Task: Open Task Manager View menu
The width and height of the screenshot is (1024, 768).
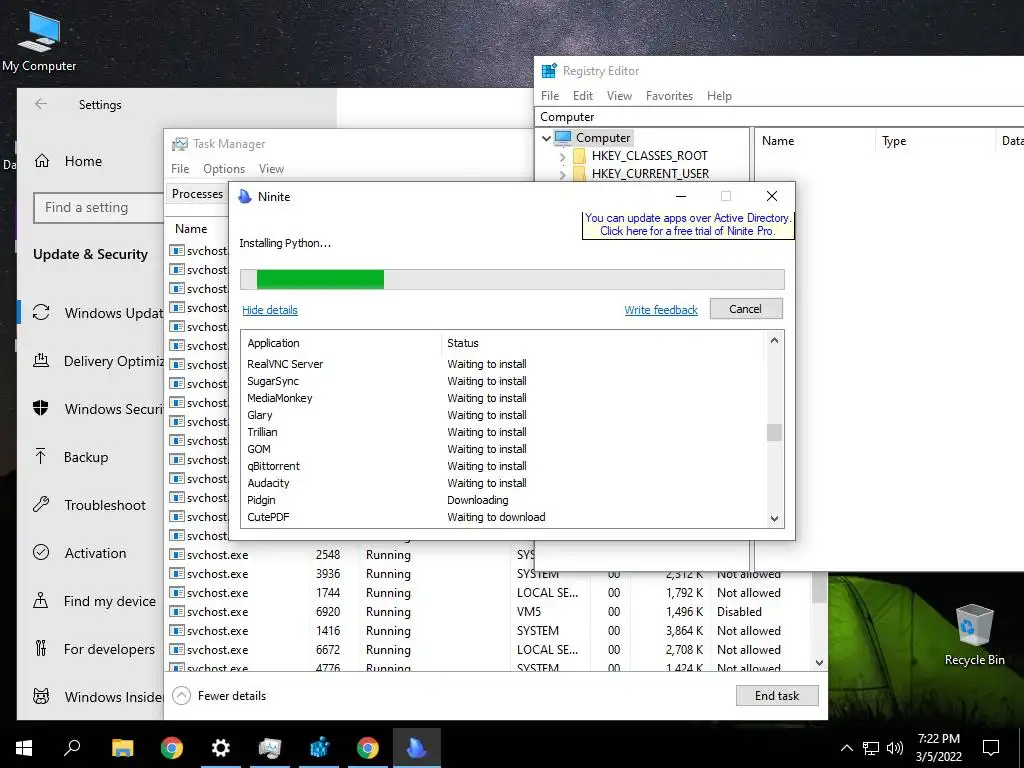Action: [x=271, y=168]
